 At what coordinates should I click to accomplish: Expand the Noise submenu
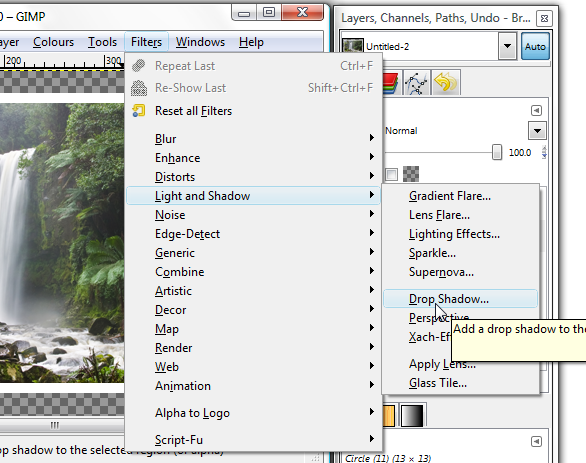click(x=253, y=215)
